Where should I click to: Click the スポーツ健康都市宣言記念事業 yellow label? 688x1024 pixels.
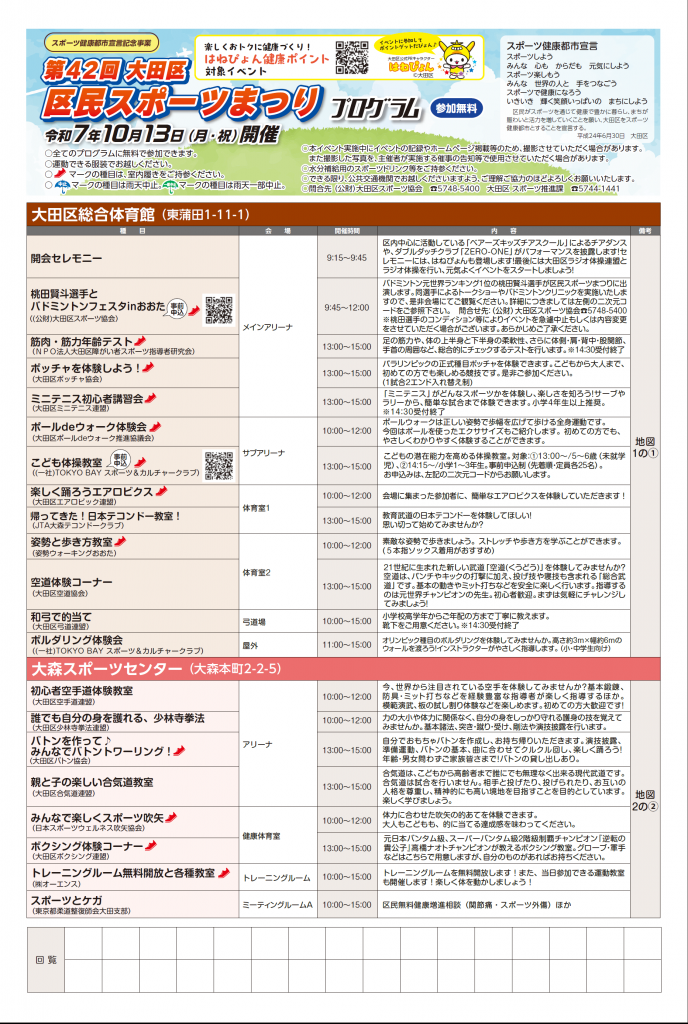pos(102,42)
